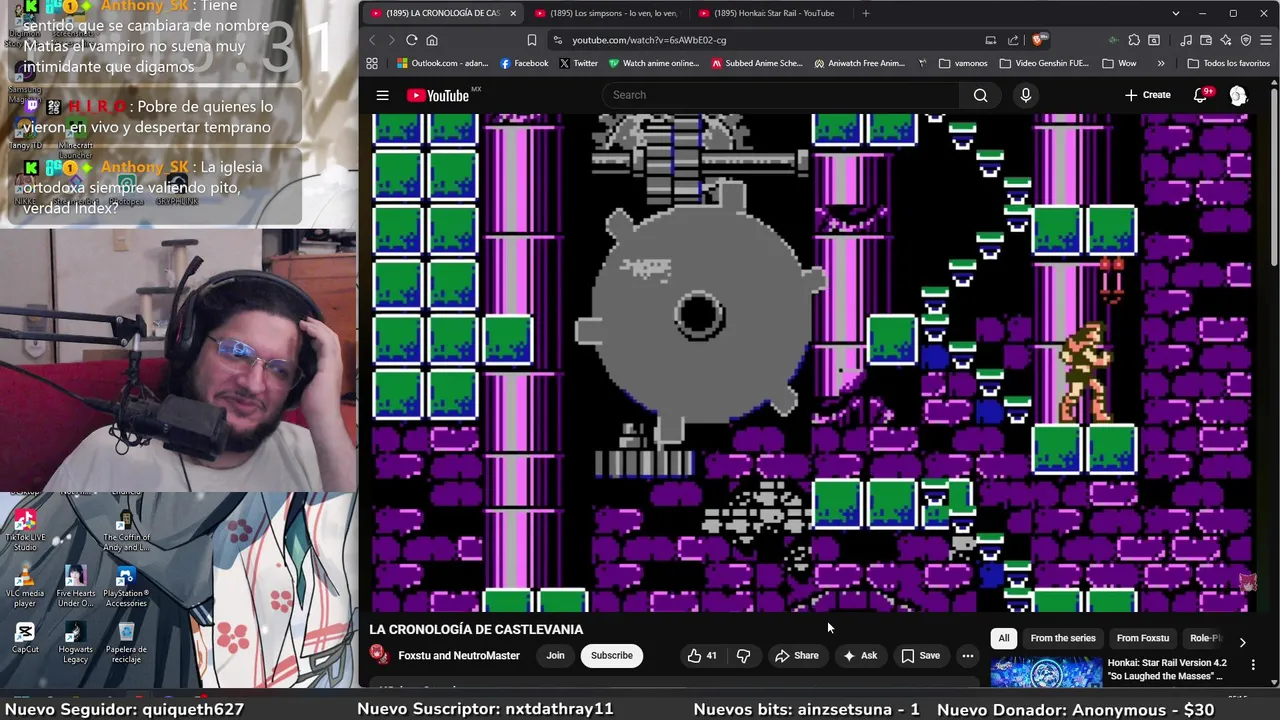Click the Ask button
This screenshot has width=1280, height=720.
(x=860, y=656)
